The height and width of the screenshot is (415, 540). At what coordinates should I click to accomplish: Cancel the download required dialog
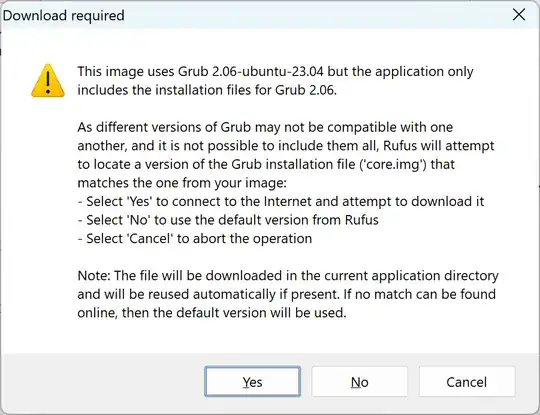(x=467, y=382)
